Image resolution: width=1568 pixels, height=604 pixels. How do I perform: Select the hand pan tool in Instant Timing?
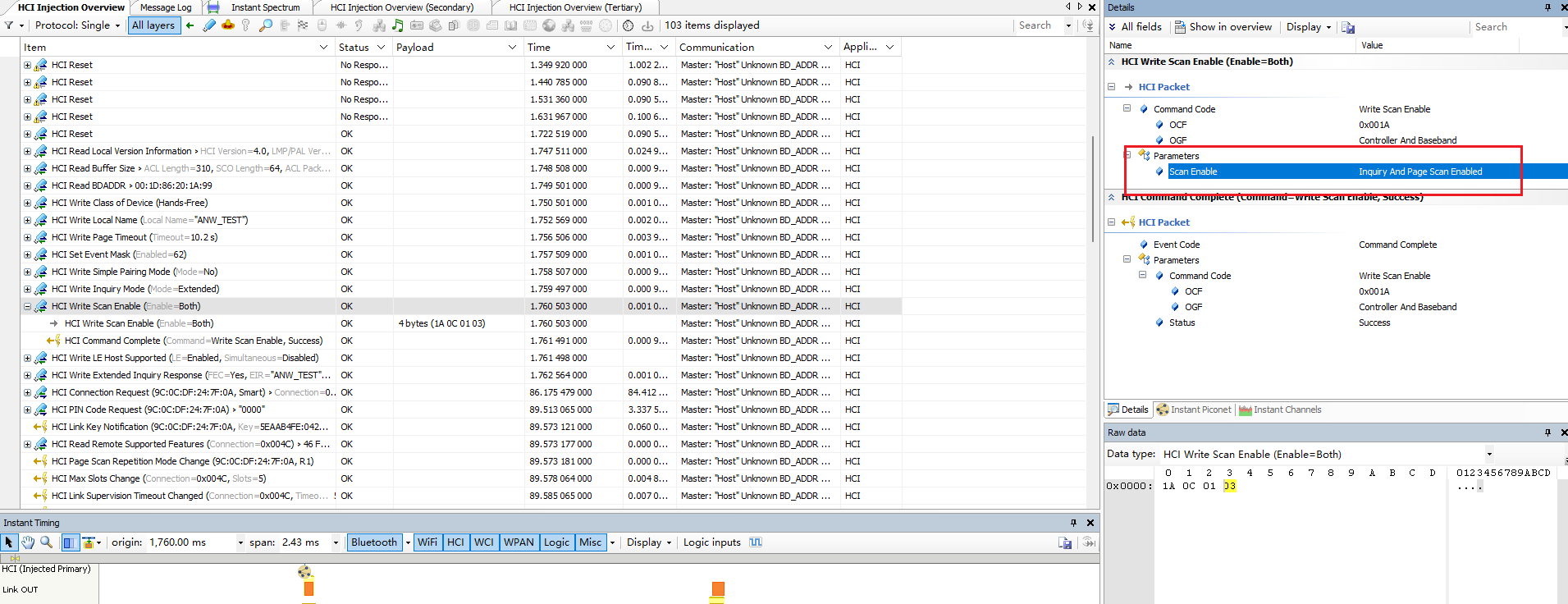click(28, 542)
